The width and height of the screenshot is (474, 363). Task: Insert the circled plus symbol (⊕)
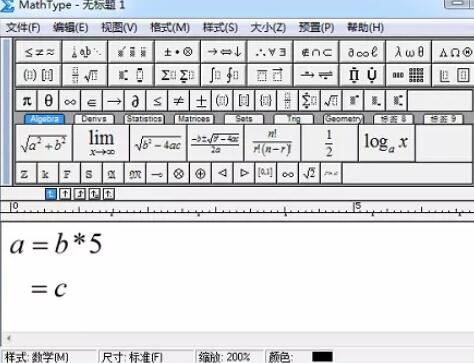(200, 173)
